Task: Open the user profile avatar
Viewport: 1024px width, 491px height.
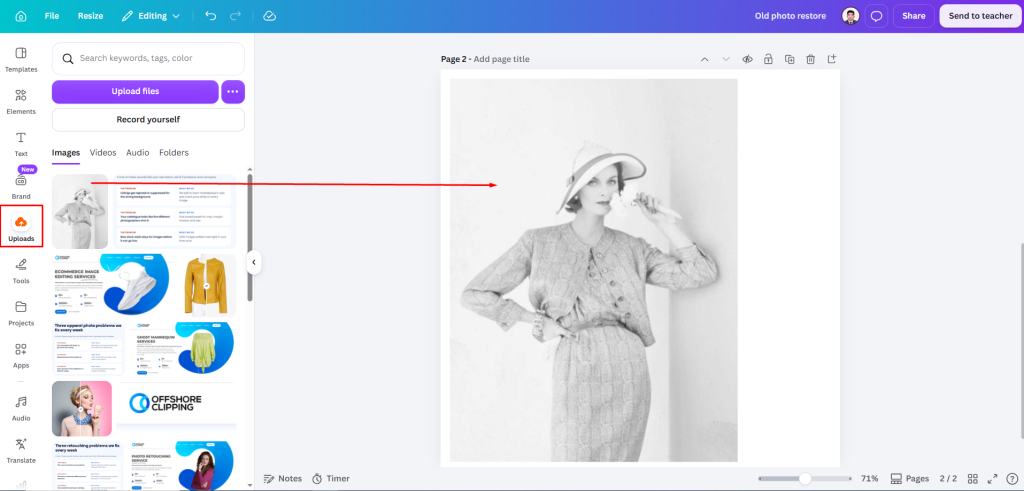Action: [x=850, y=16]
